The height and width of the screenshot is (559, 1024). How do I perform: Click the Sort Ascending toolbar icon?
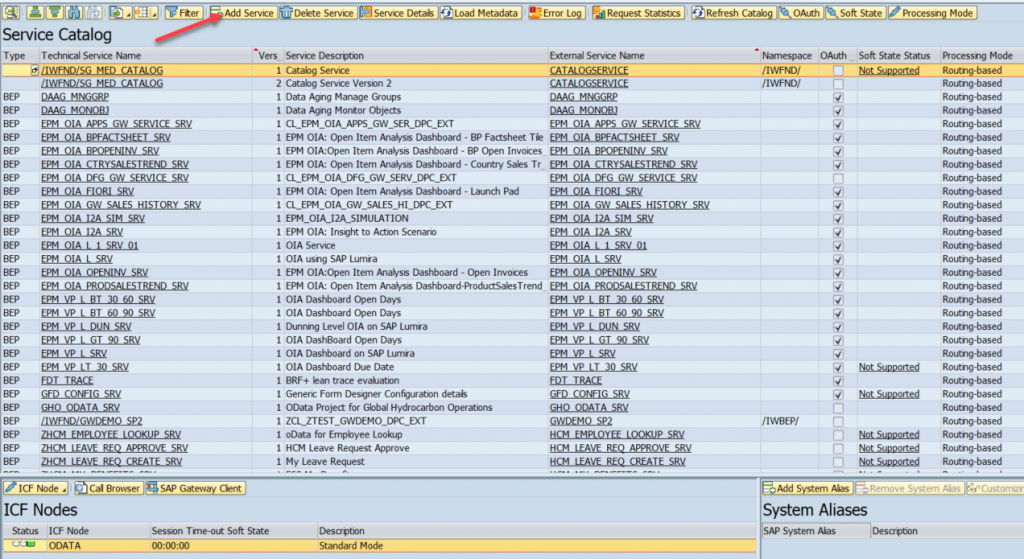36,12
